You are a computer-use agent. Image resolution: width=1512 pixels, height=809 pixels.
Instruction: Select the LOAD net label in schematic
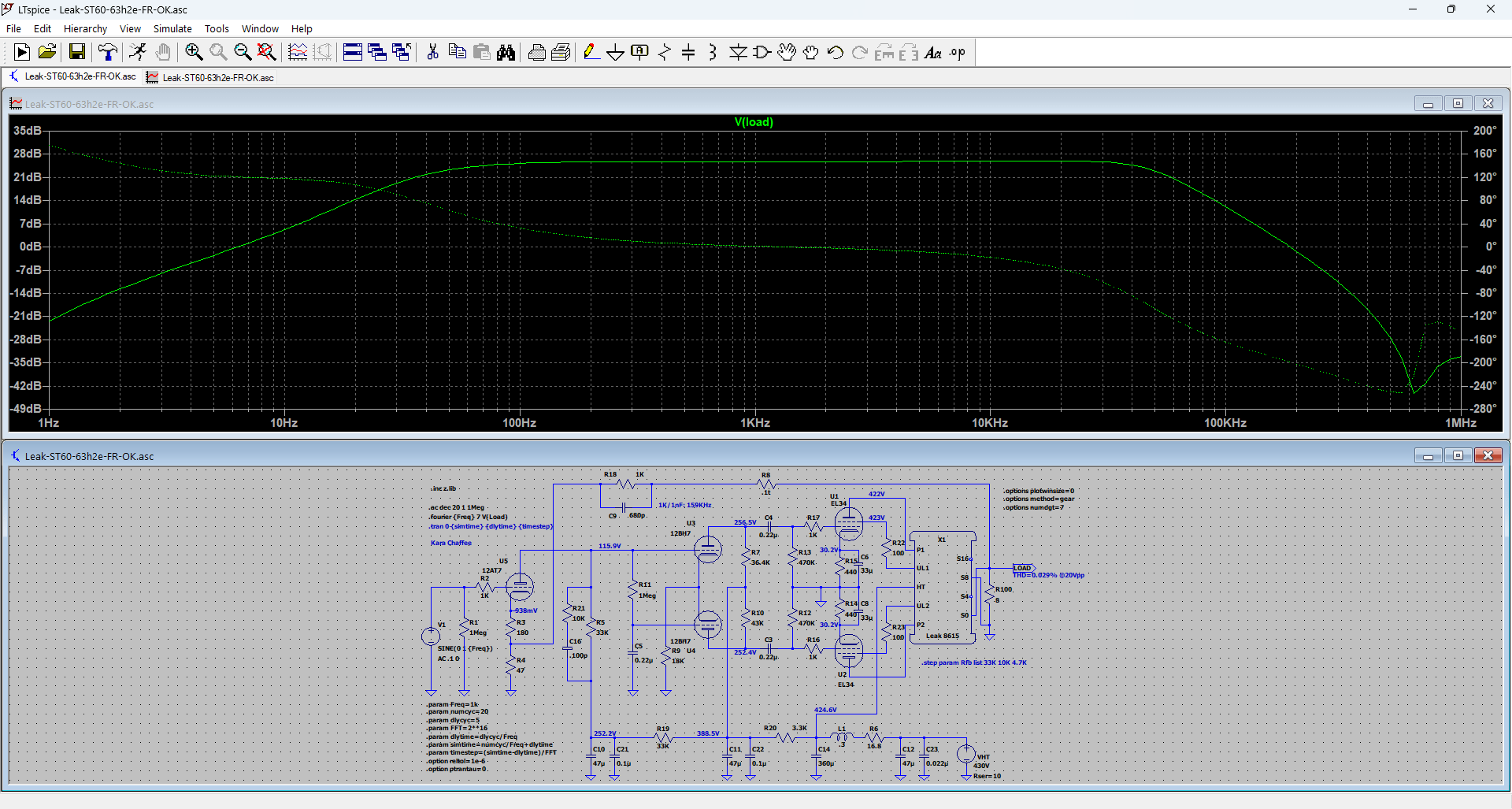click(x=1023, y=568)
